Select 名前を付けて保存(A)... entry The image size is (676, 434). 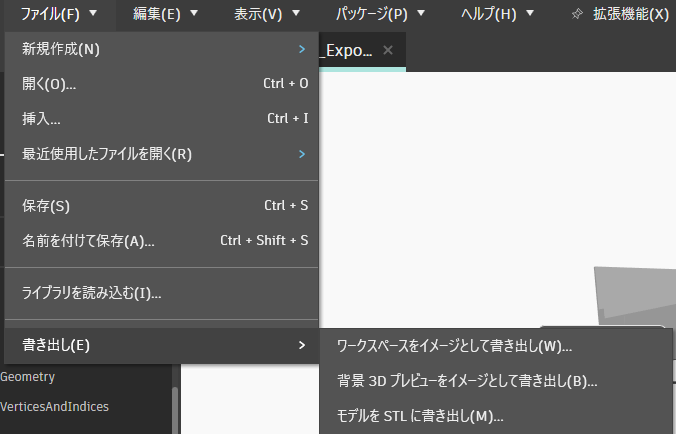coord(162,240)
